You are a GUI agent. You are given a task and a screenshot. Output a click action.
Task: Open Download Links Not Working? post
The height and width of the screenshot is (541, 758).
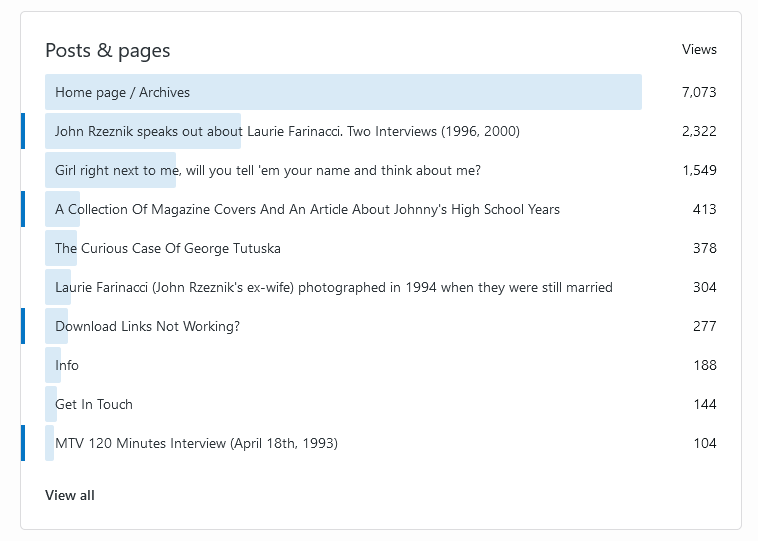coord(147,326)
